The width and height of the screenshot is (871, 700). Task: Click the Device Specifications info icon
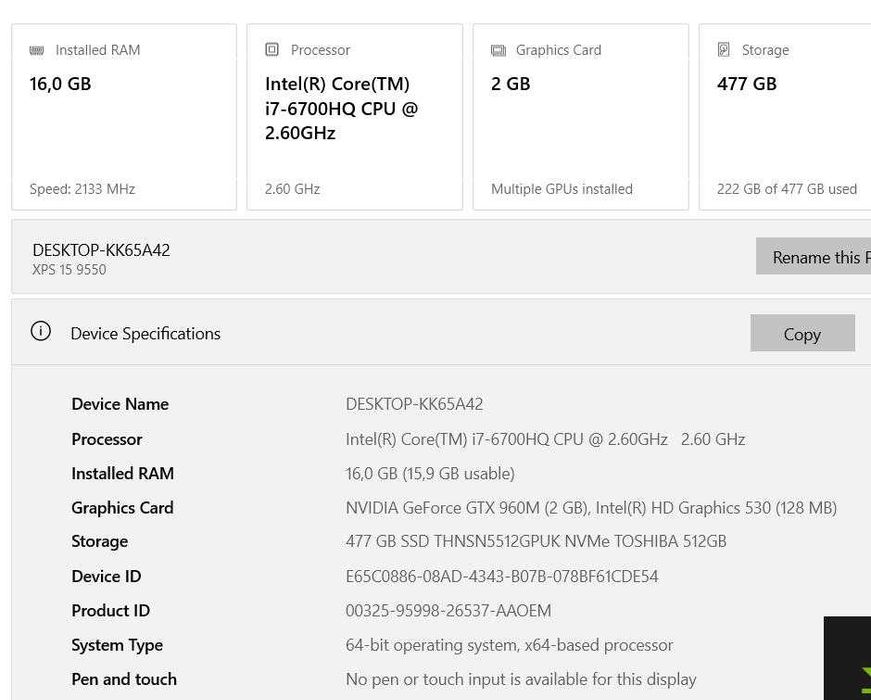41,332
